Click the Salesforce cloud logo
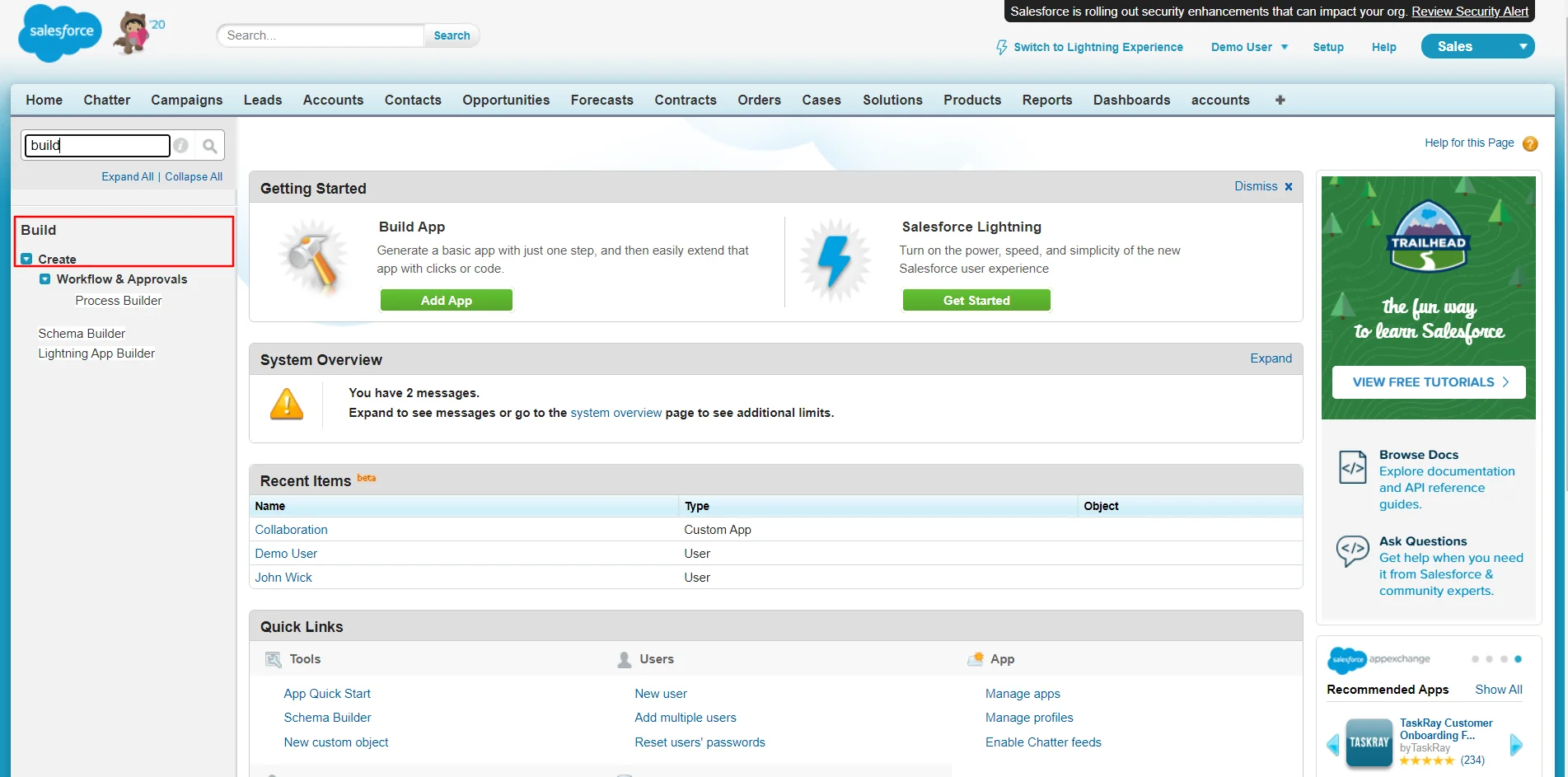This screenshot has height=777, width=1568. (60, 33)
